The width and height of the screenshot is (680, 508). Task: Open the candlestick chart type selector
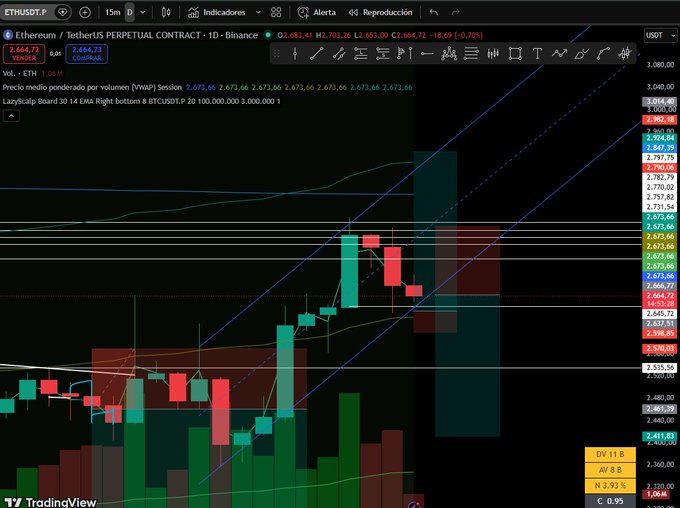pyautogui.click(x=166, y=13)
